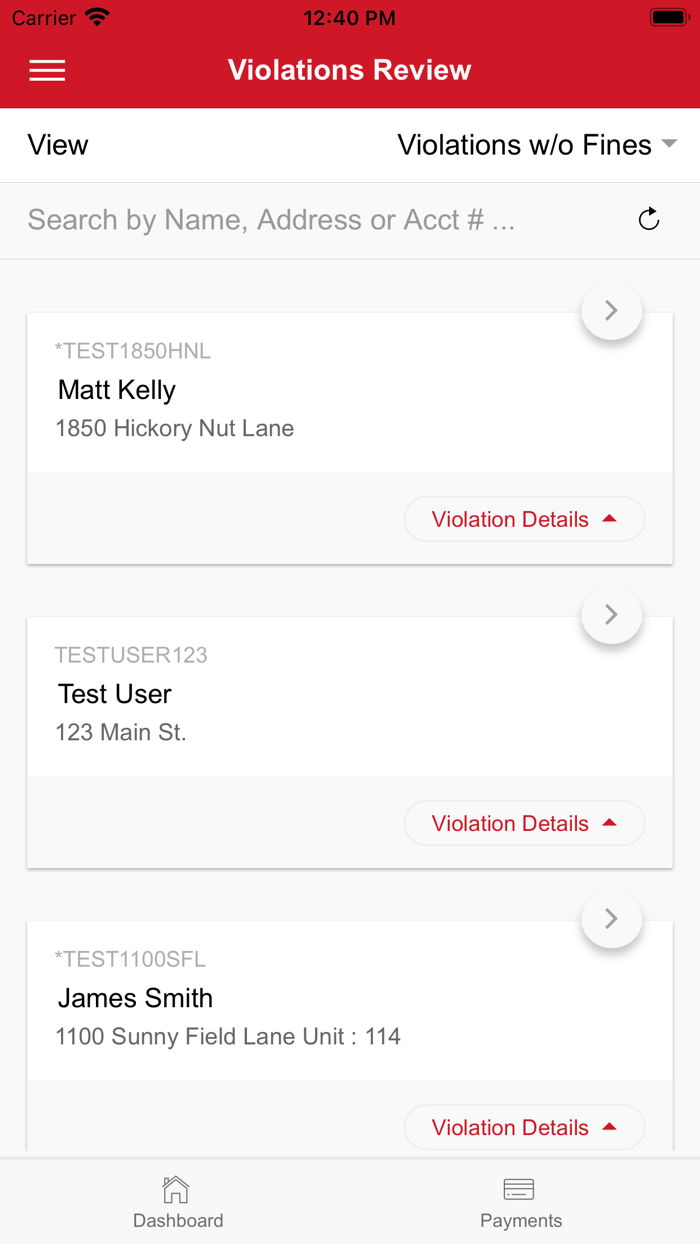Click the 1850 Hickory Nut Lane address
Screen dimensions: 700x1244
(x=175, y=429)
